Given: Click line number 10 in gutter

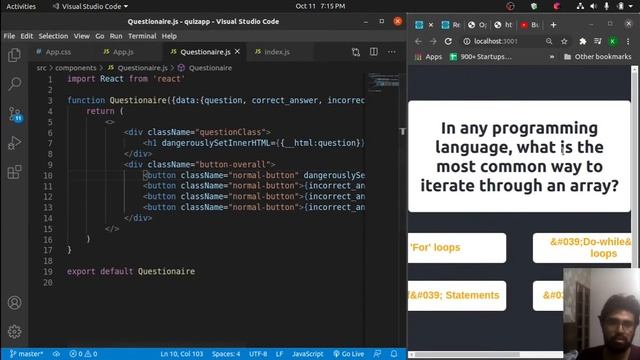Looking at the screenshot, I should pos(48,175).
